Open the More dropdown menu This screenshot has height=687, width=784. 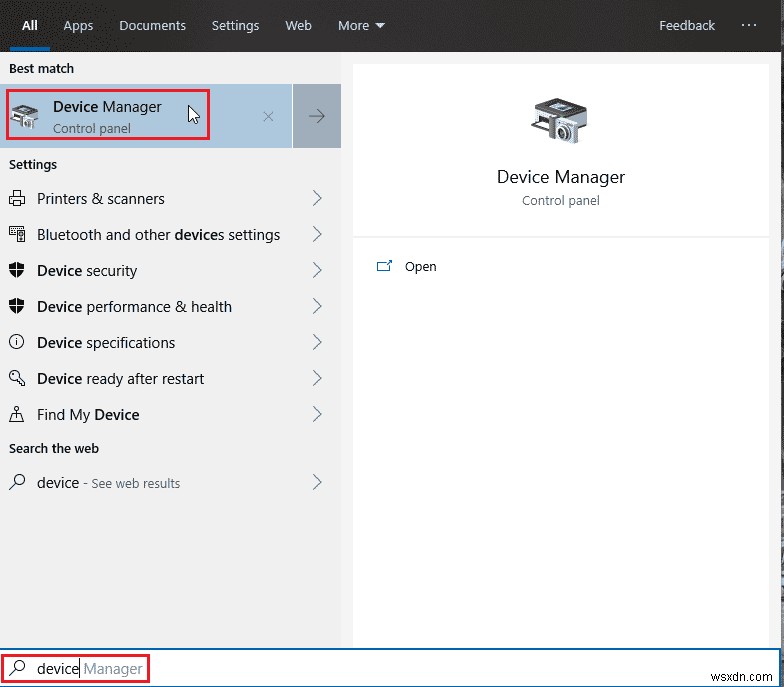361,25
